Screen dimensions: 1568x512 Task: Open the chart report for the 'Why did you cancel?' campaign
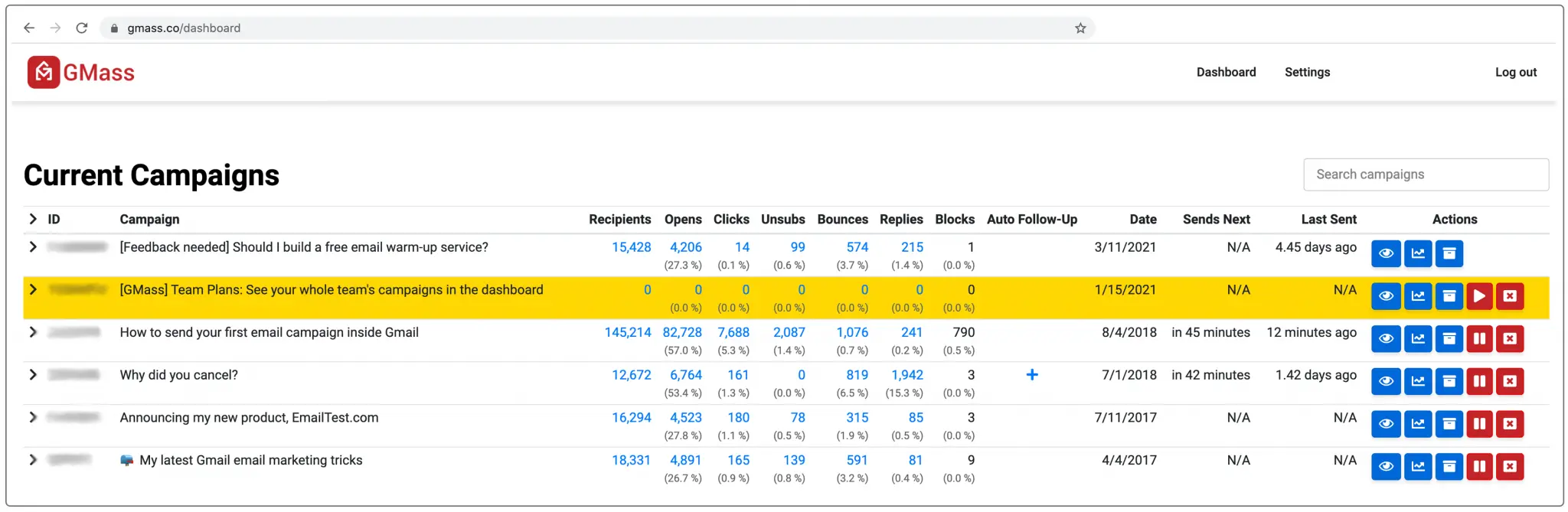[x=1418, y=381]
